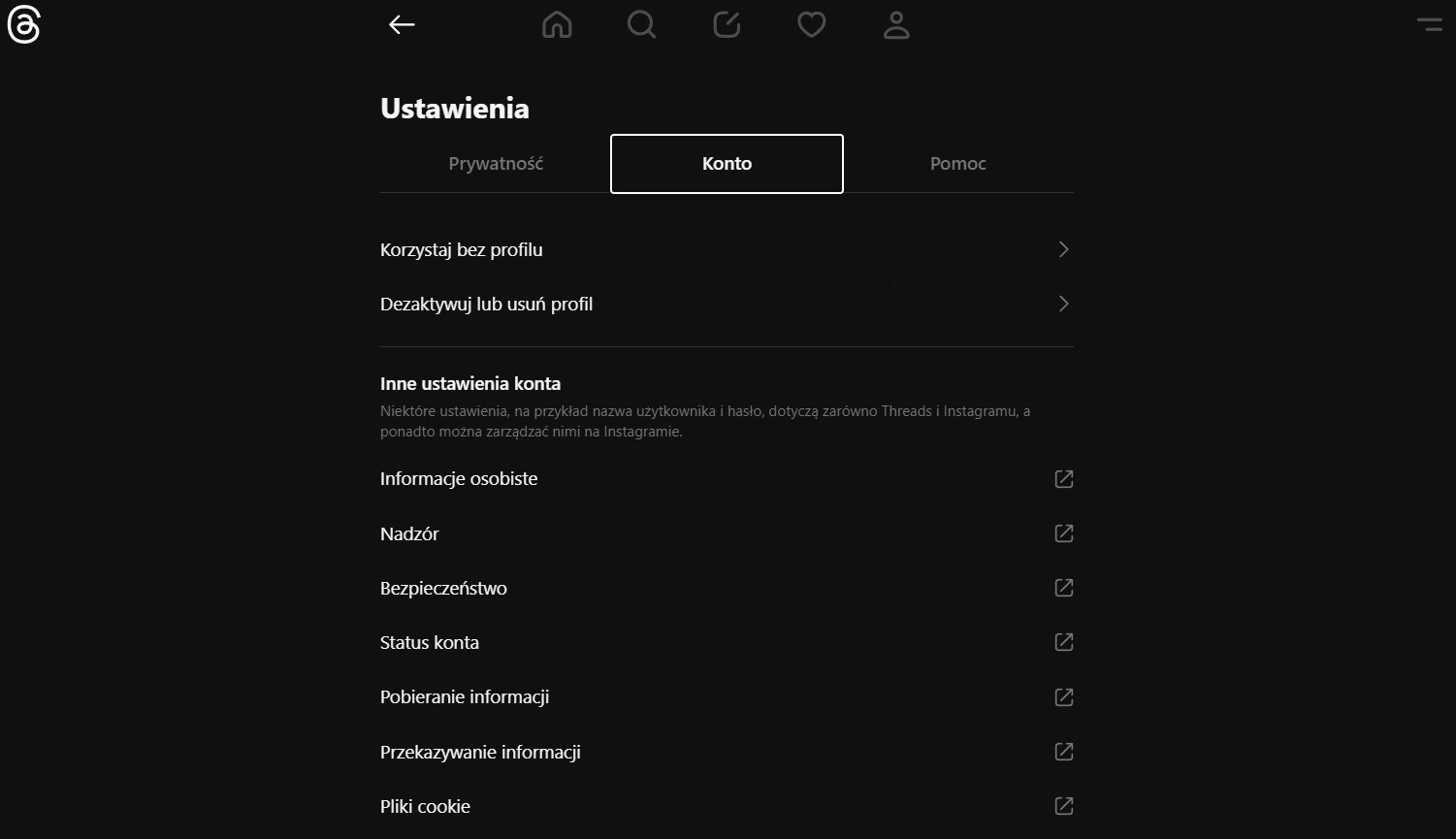This screenshot has width=1456, height=839.
Task: Expand chevron for Dezaktywuj lub usuń profil
Action: point(1064,304)
